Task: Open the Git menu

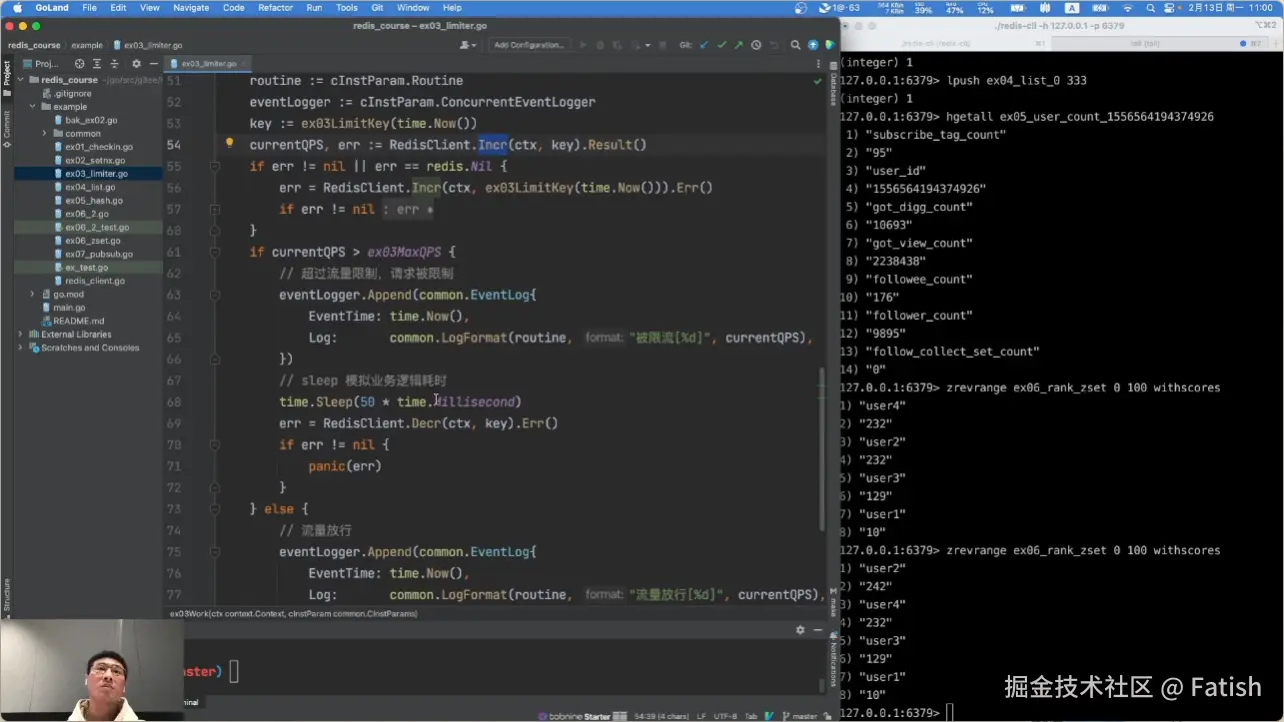Action: pyautogui.click(x=377, y=7)
